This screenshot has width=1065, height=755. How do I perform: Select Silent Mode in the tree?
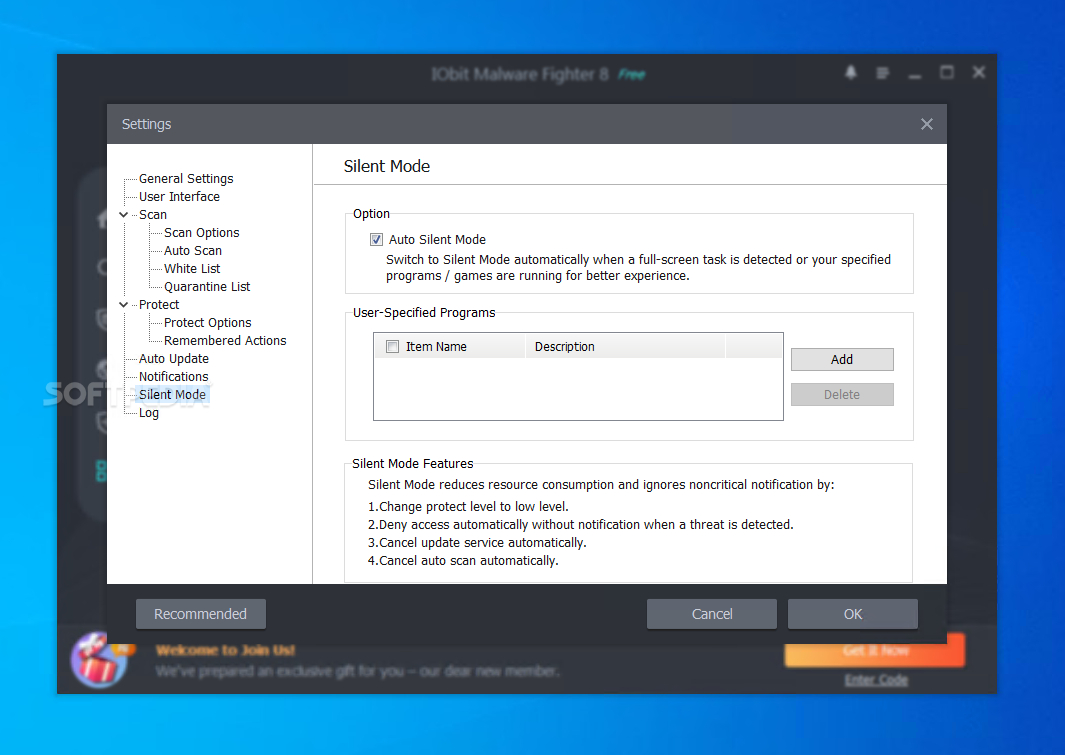[173, 394]
